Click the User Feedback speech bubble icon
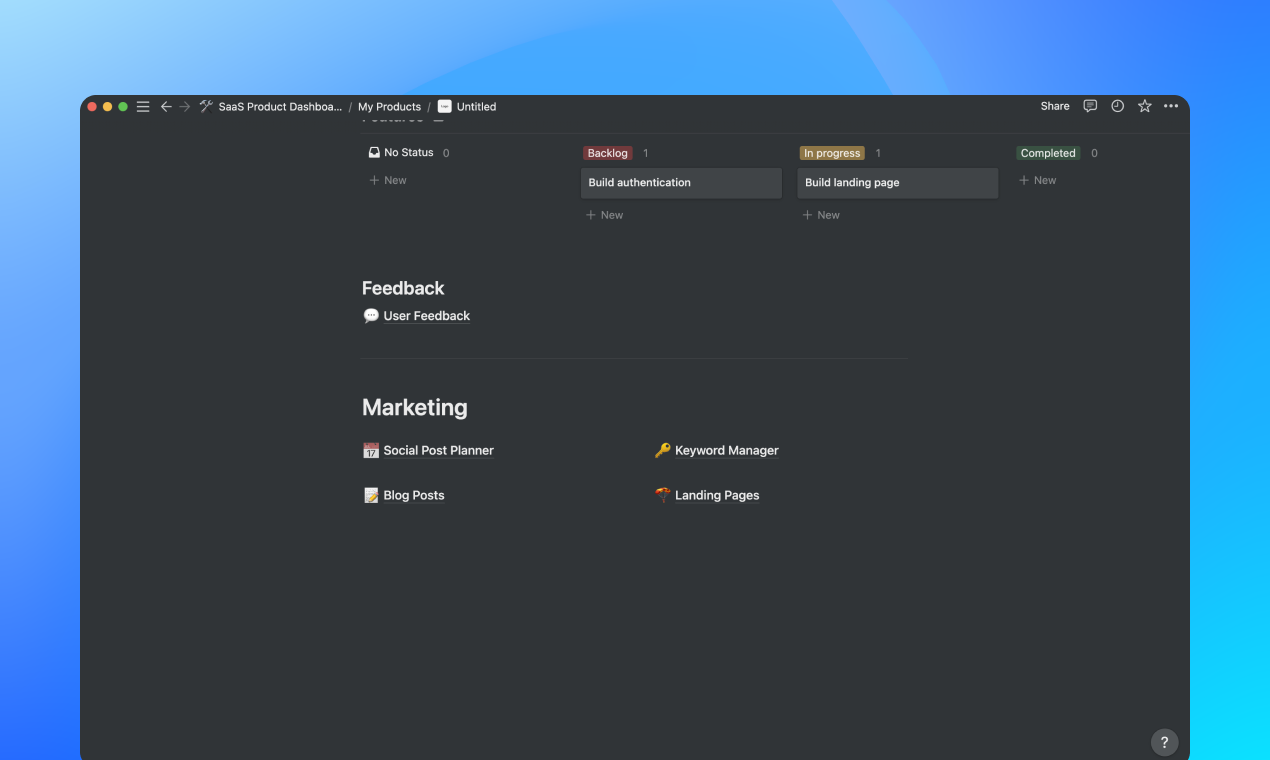This screenshot has height=760, width=1270. pyautogui.click(x=371, y=315)
